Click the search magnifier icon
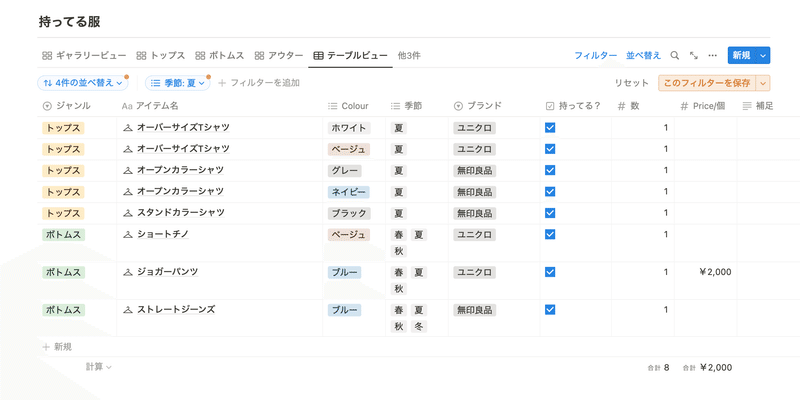 tap(674, 56)
